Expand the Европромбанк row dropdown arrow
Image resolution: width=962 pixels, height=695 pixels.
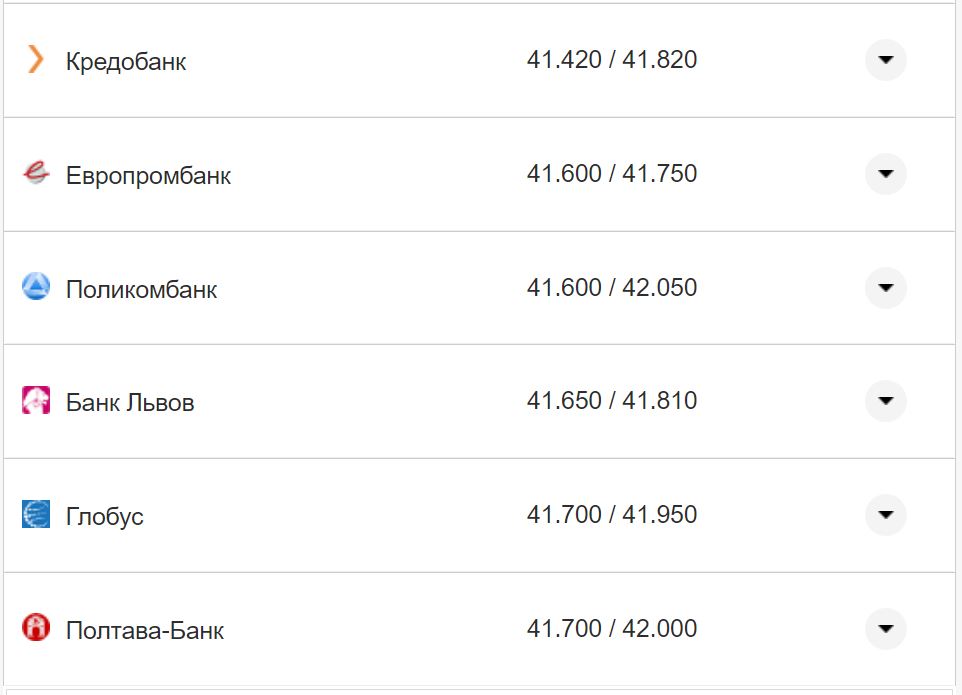885,174
